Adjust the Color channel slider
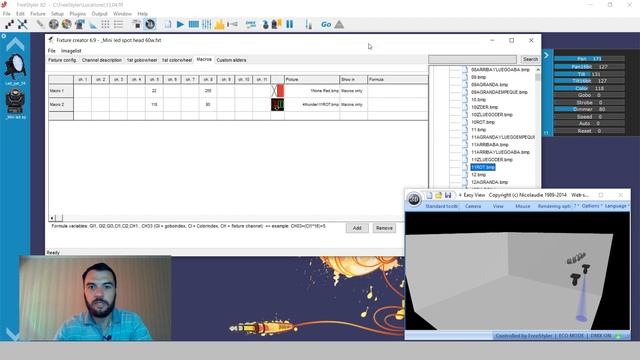640x360 pixels. pos(589,88)
